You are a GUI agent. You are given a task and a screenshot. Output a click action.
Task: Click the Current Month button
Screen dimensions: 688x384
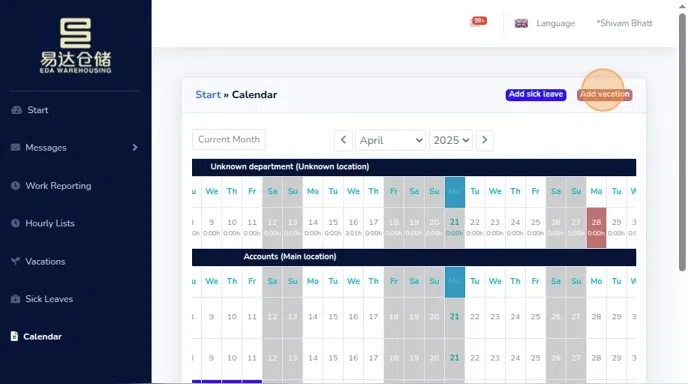coord(229,140)
